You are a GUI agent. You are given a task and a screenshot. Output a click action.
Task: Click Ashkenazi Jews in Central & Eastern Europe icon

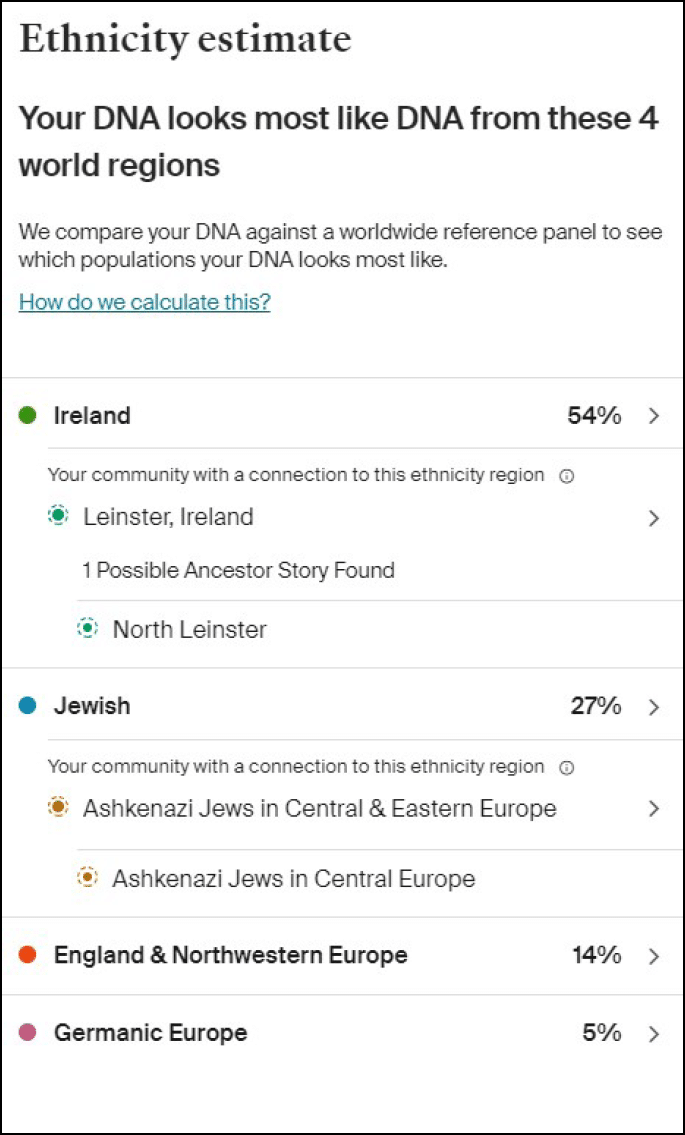(58, 808)
